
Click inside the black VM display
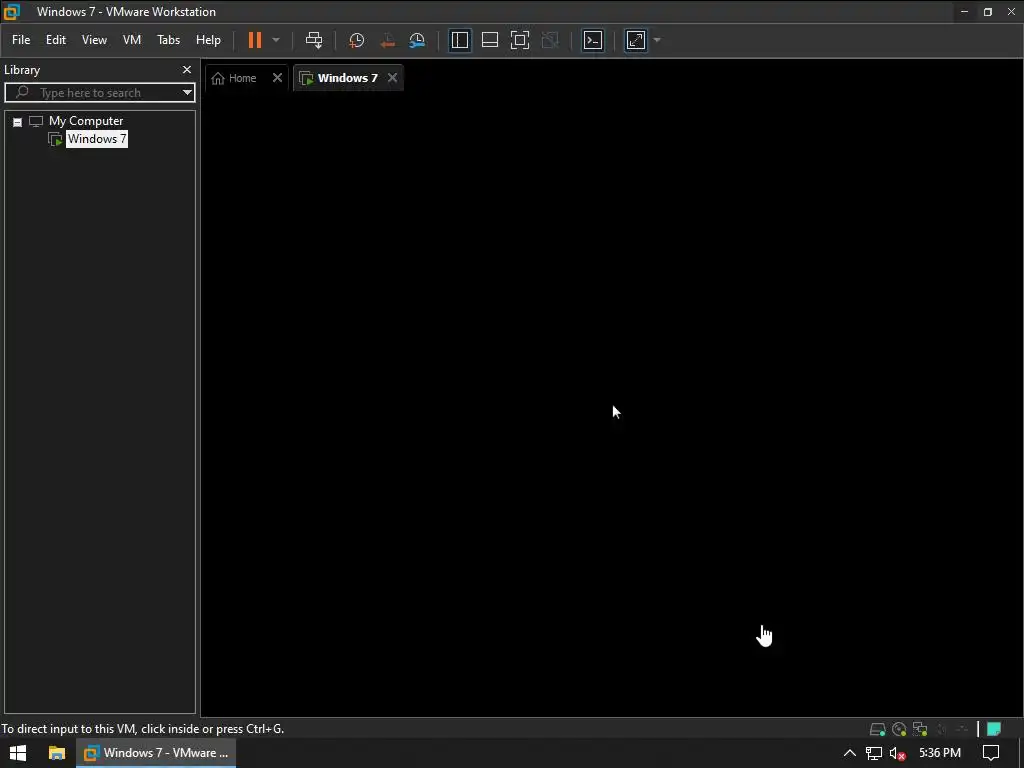pos(612,404)
